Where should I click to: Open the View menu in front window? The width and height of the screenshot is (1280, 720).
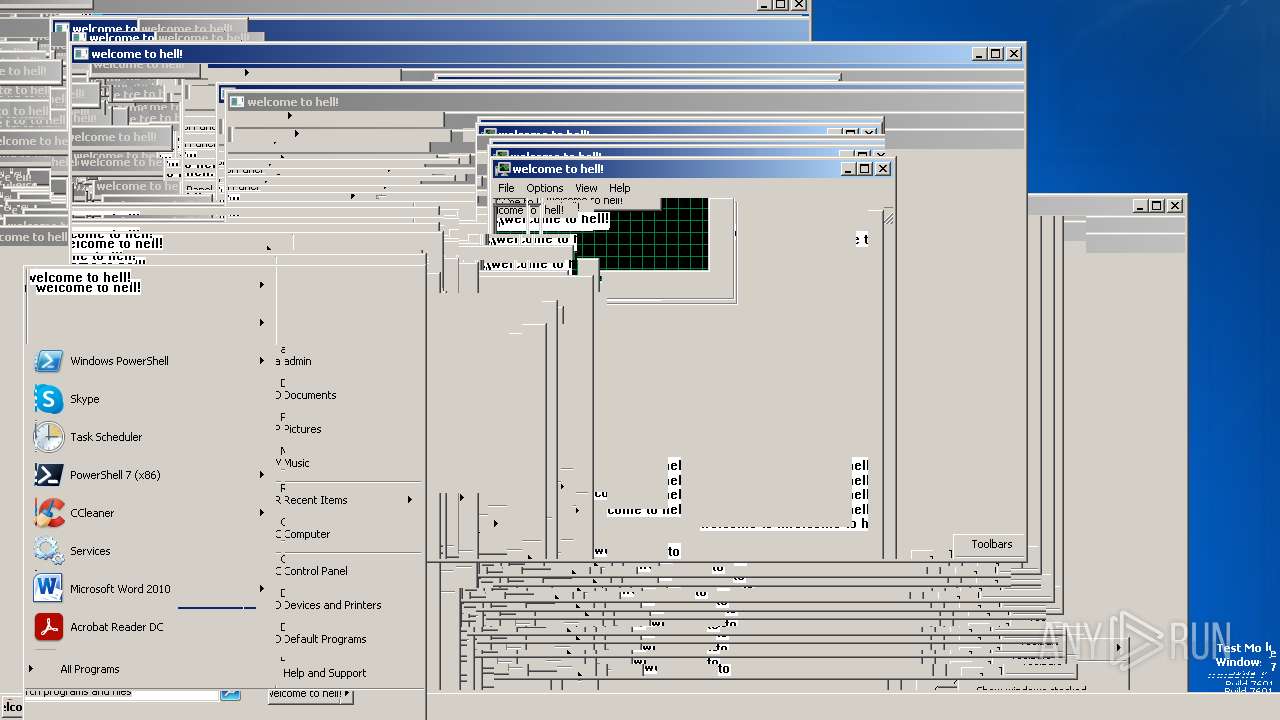tap(586, 188)
